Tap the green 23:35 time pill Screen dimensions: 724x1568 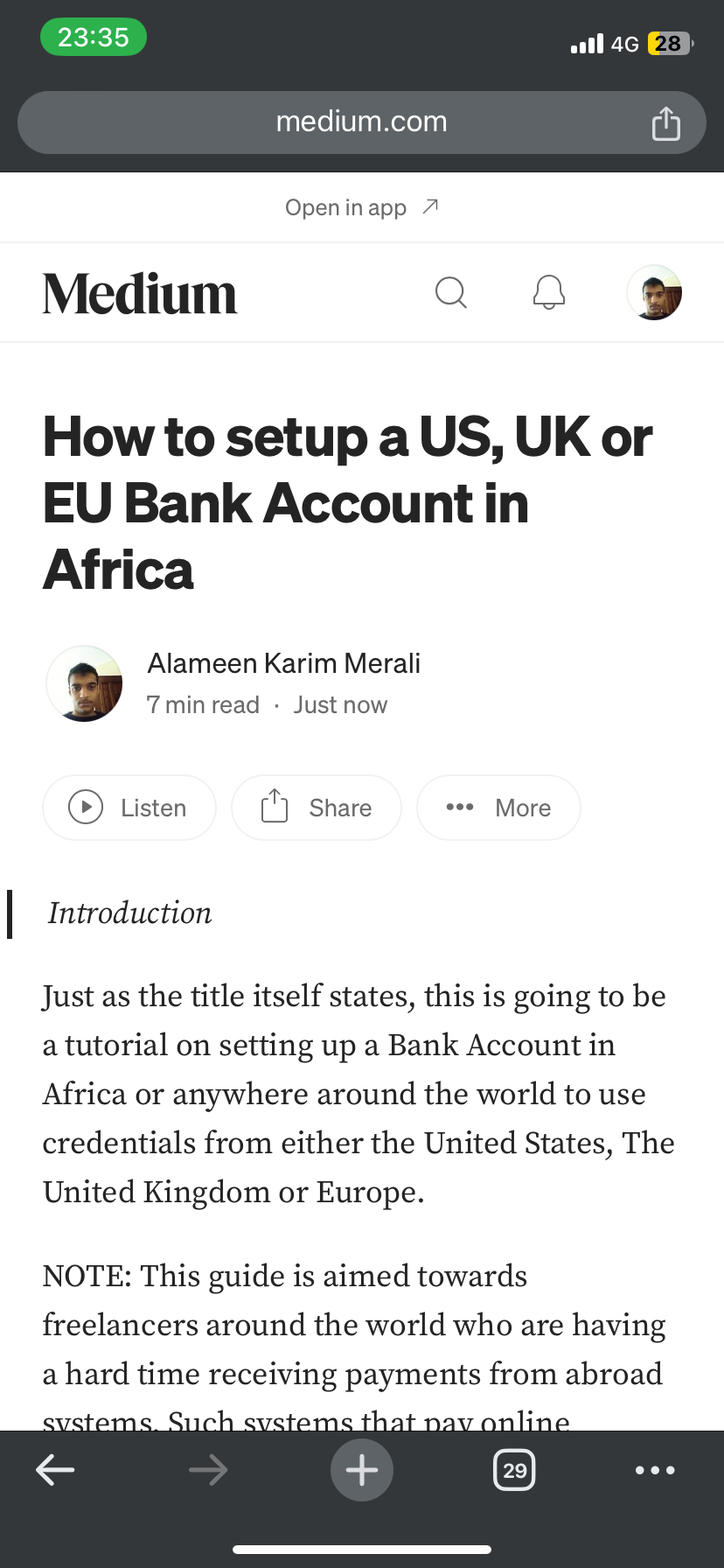(94, 38)
